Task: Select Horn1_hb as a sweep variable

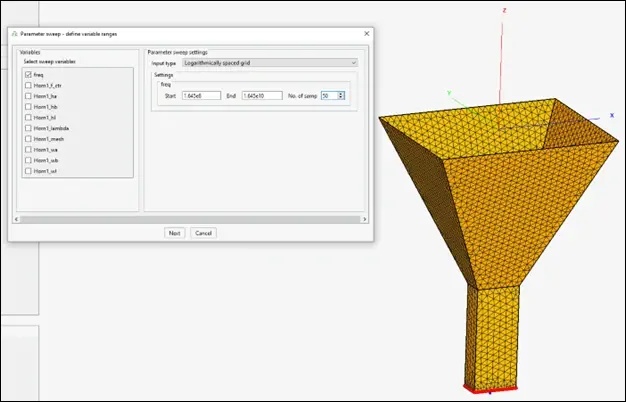Action: click(29, 106)
